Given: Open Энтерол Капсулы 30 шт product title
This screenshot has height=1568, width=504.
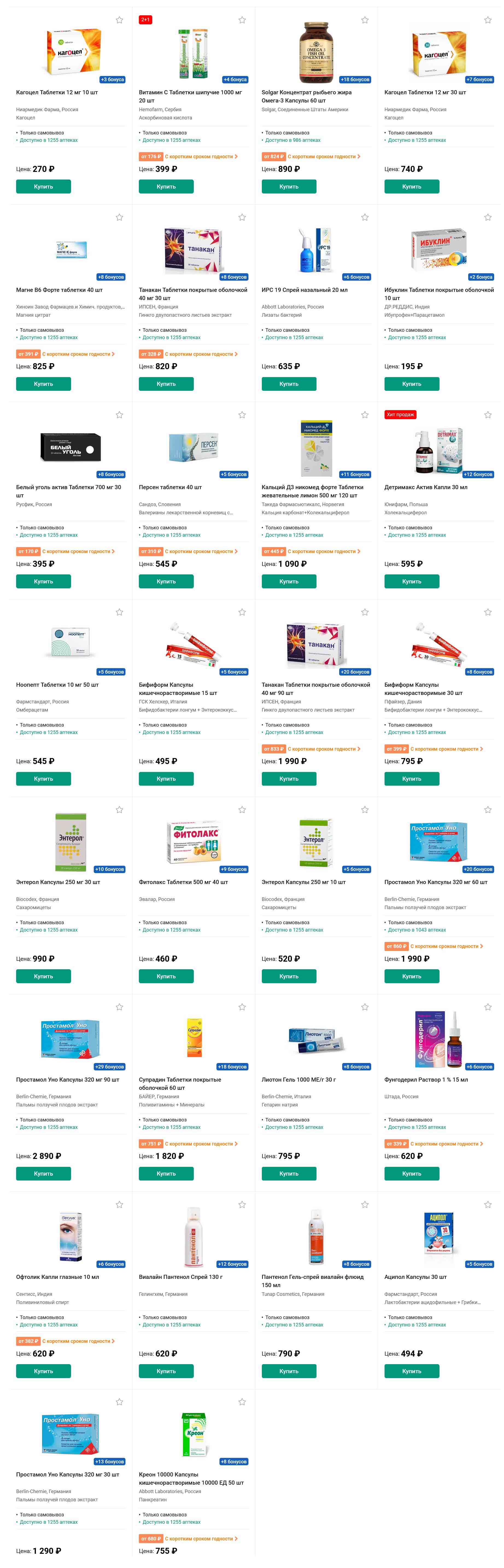Looking at the screenshot, I should click(58, 882).
